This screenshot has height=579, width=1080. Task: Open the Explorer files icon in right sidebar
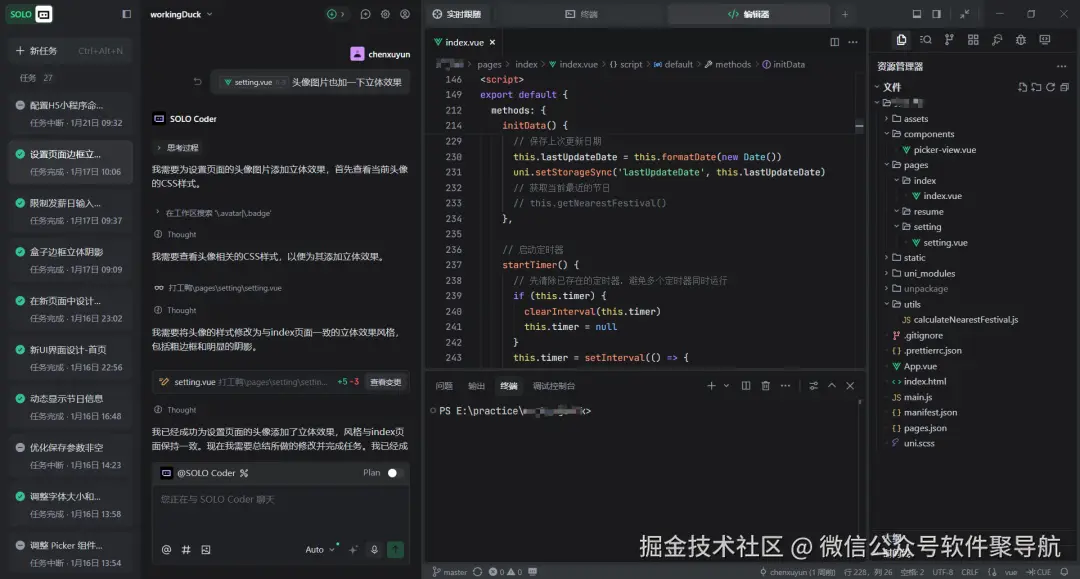click(901, 40)
